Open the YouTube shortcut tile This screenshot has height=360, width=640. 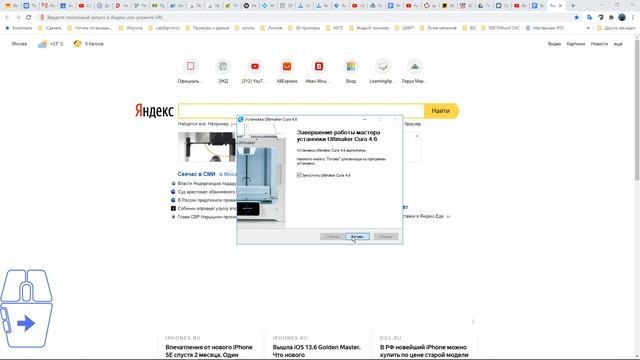click(x=255, y=71)
